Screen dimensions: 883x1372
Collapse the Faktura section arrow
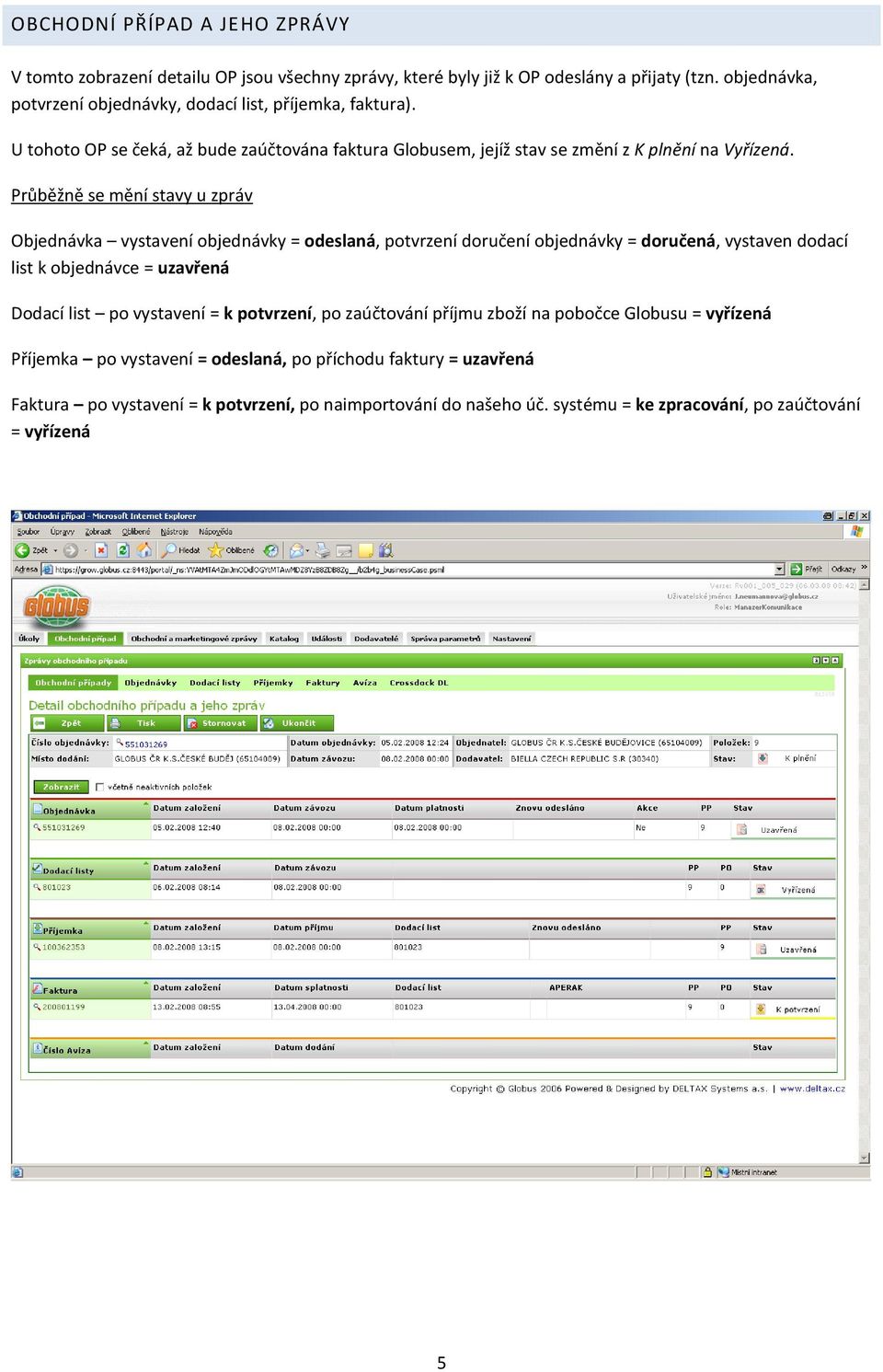145,985
